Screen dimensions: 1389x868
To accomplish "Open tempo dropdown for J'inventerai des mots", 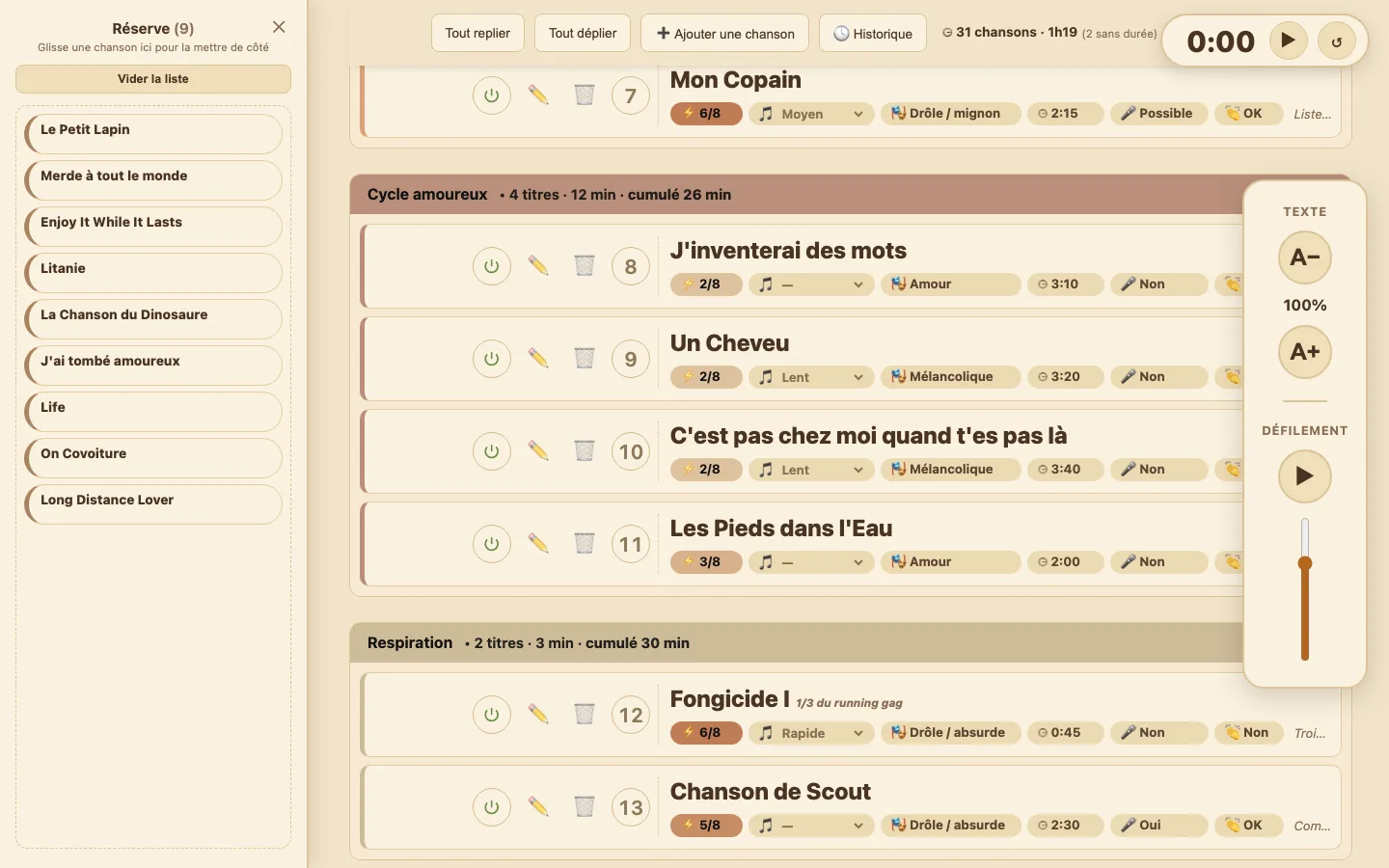I will point(811,285).
